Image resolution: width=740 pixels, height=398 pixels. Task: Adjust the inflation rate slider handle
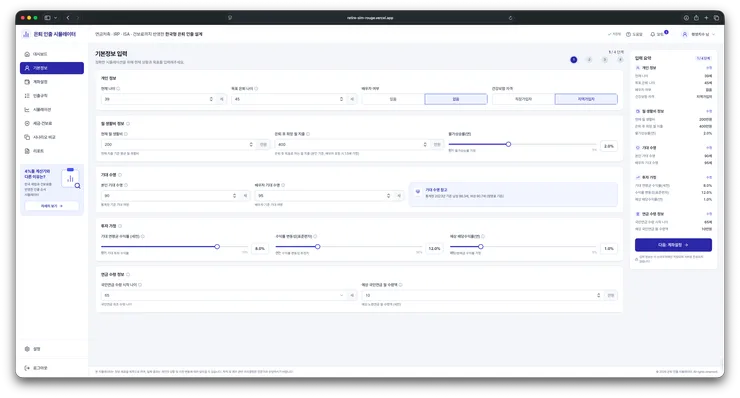[x=508, y=144]
